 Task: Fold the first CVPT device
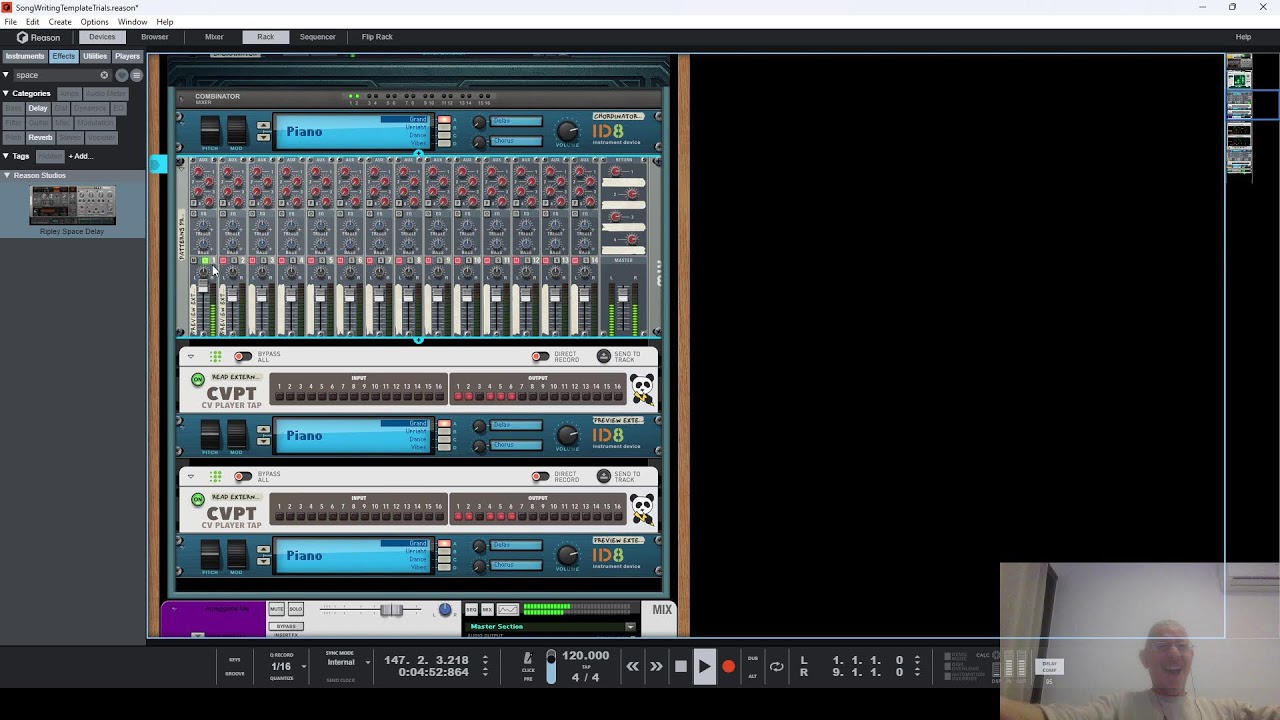(190, 356)
